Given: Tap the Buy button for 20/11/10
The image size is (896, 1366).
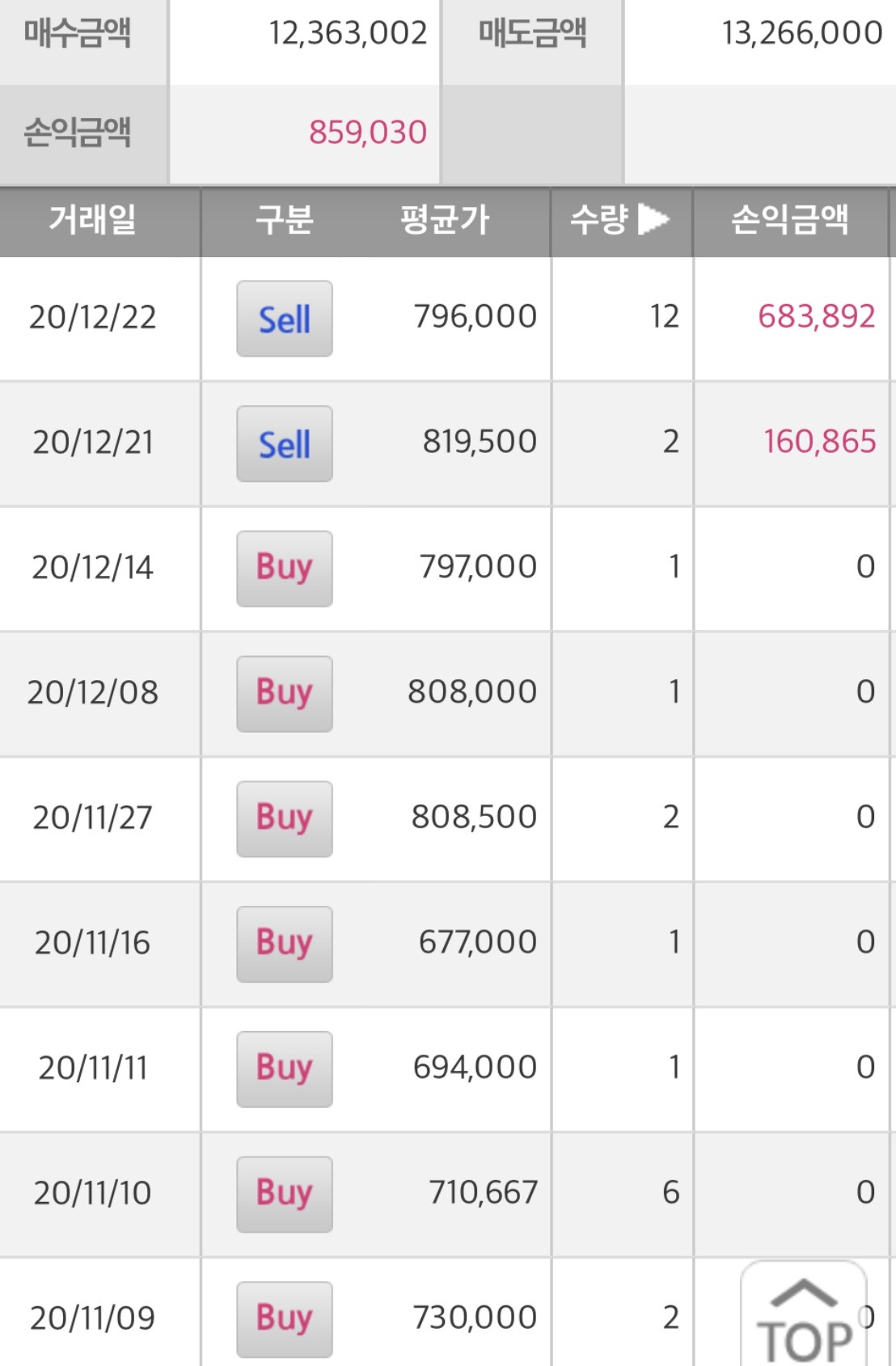Looking at the screenshot, I should (x=284, y=1194).
